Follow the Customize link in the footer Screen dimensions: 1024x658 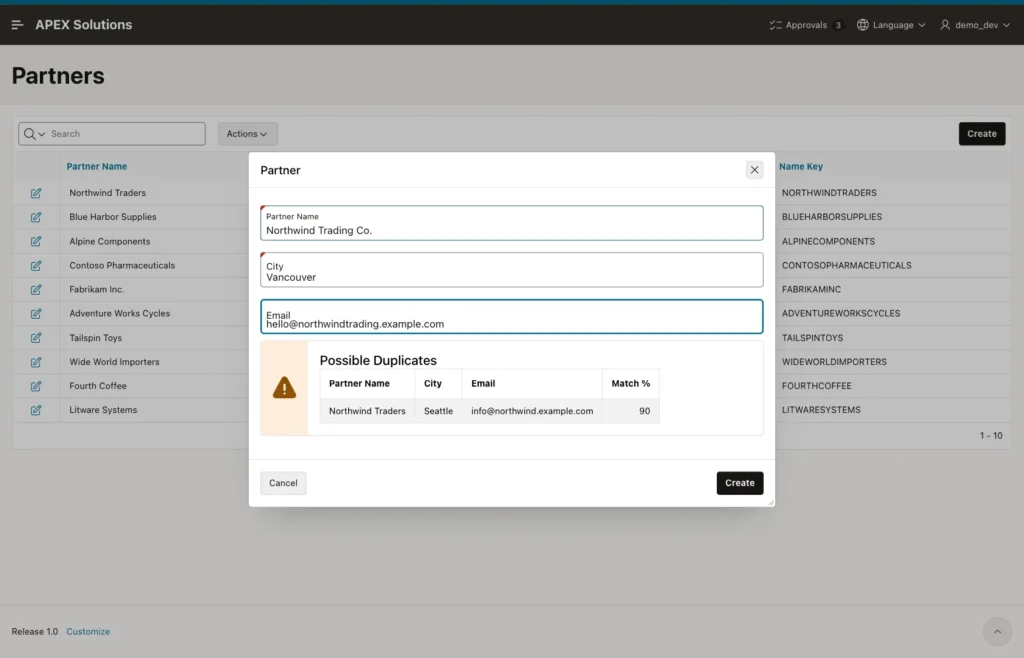pos(88,632)
